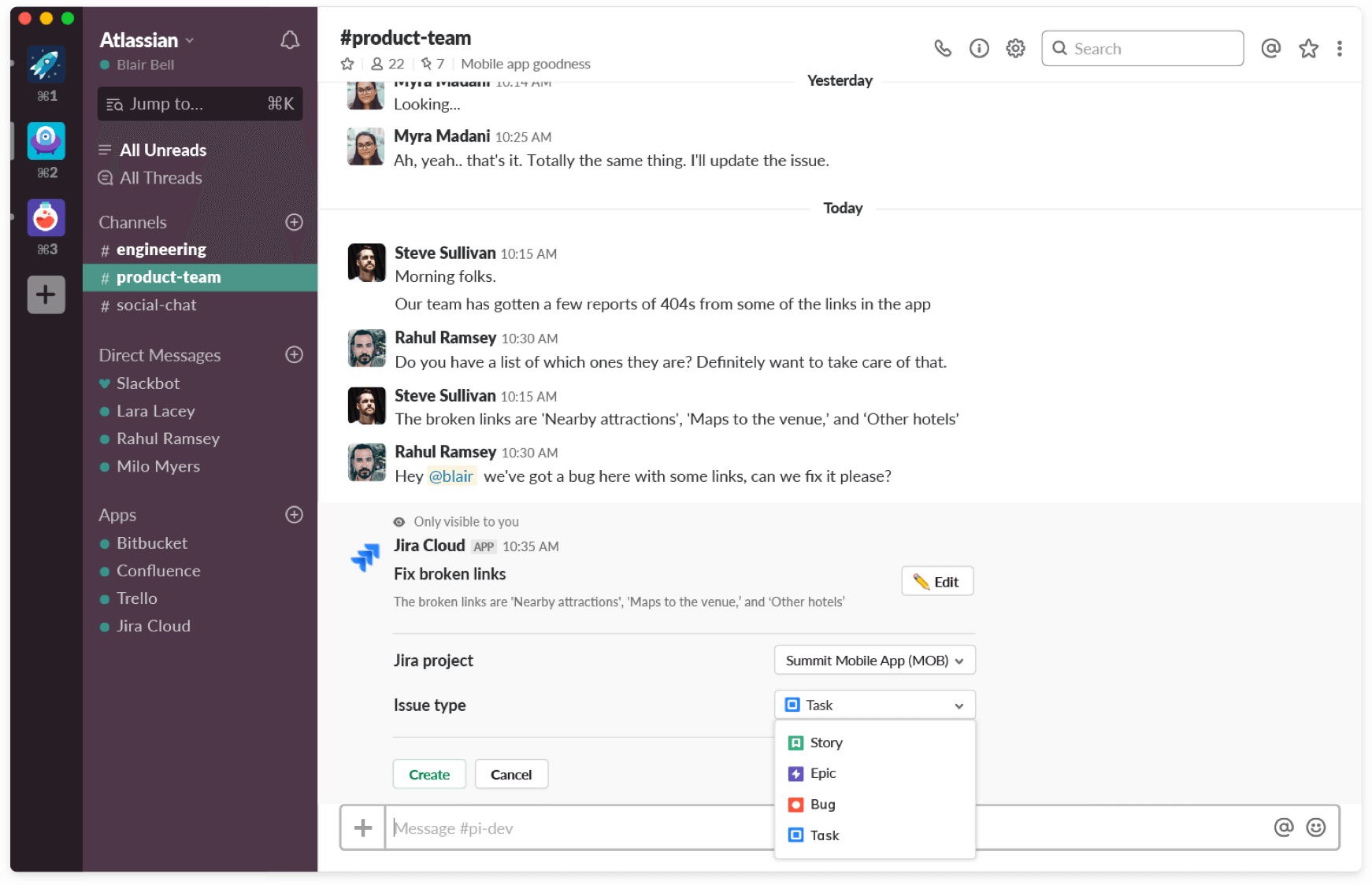Viewport: 1372px width, 885px height.
Task: Select Bug from the issue type list
Action: coord(822,804)
